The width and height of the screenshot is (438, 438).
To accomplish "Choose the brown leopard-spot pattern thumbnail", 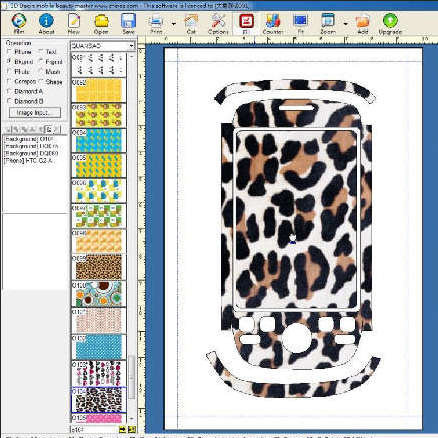I will [x=99, y=267].
